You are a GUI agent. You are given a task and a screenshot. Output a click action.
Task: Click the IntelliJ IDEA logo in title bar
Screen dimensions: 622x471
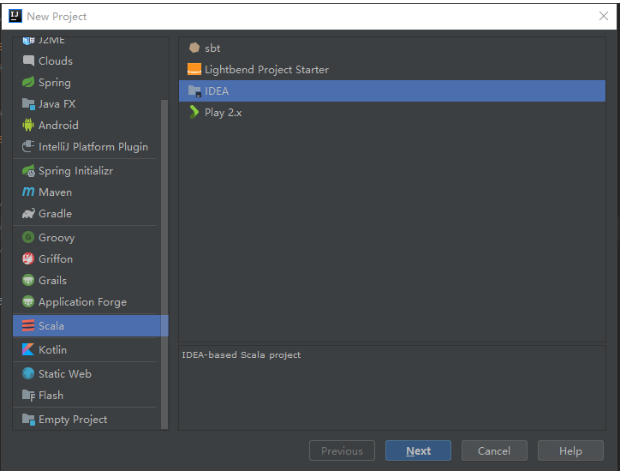(x=15, y=16)
